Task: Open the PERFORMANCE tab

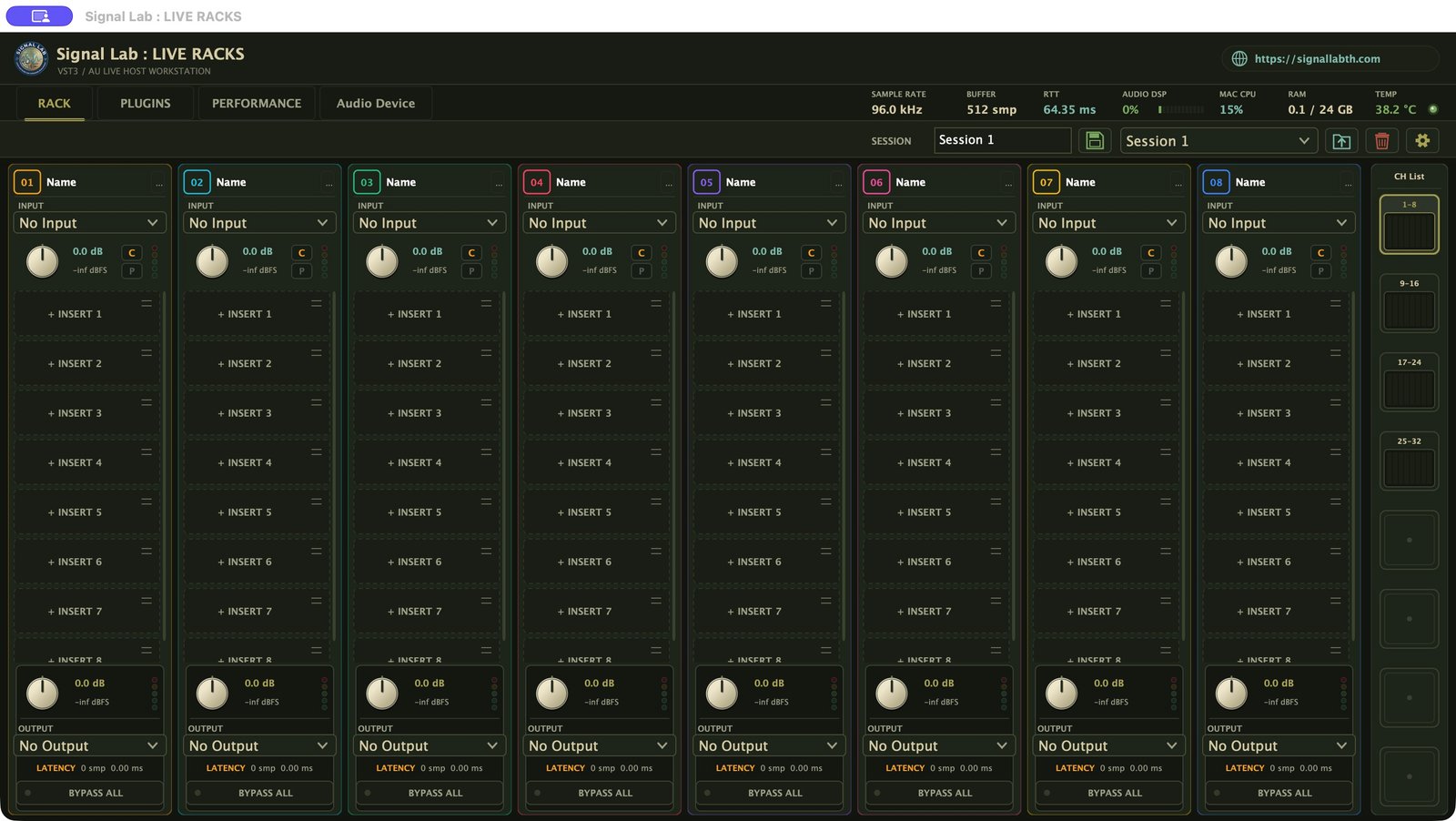Action: click(257, 104)
